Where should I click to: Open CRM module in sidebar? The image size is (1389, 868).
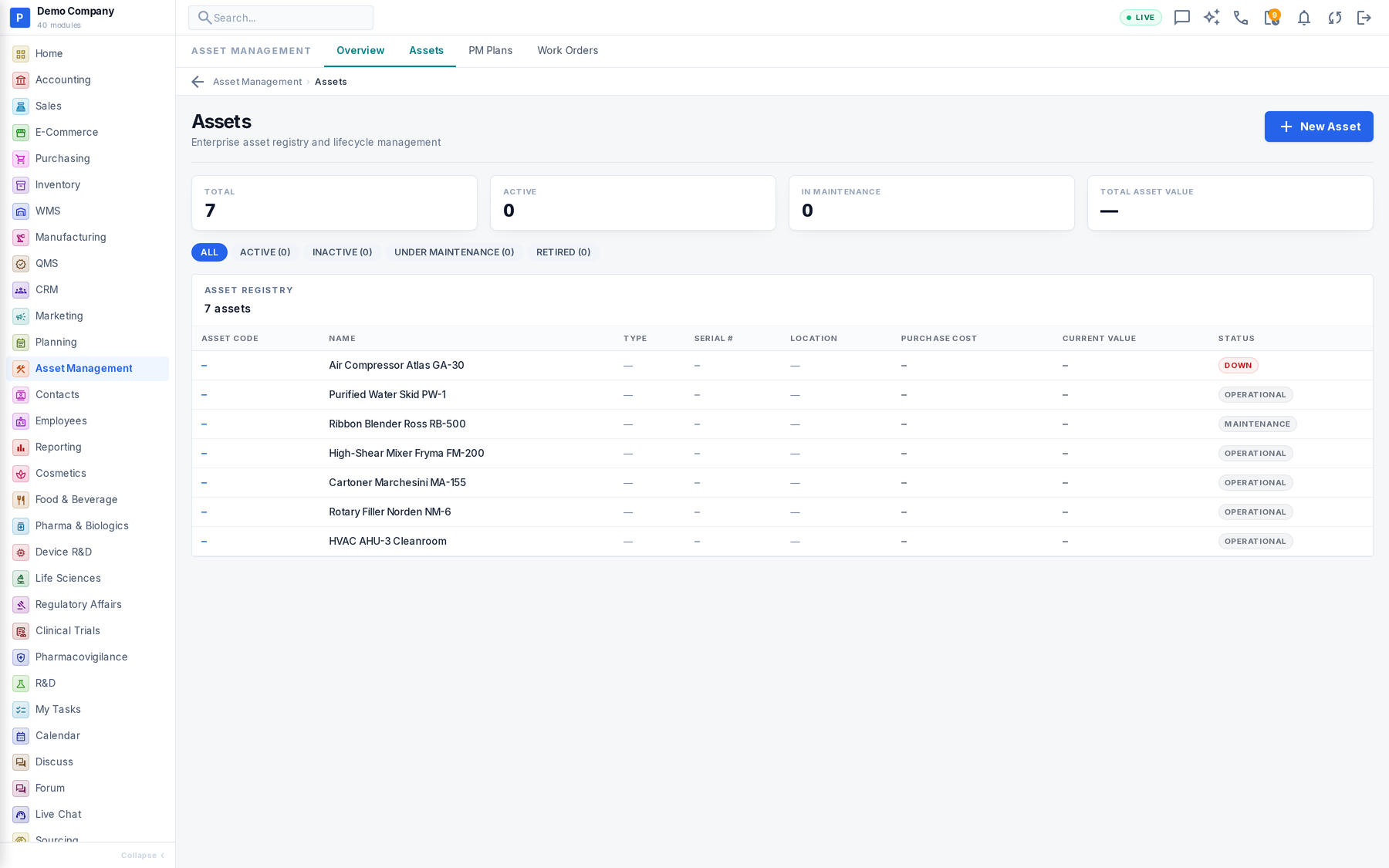click(x=87, y=289)
